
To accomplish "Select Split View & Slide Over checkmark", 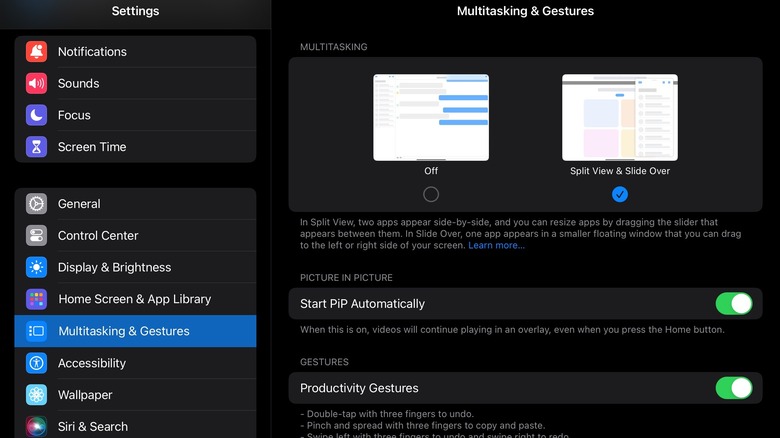I will click(620, 194).
